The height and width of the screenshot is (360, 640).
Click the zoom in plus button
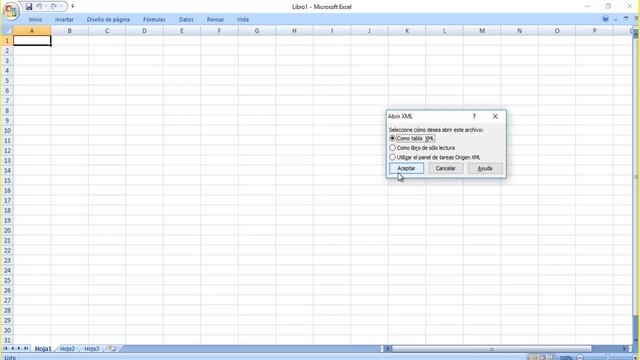coord(635,358)
